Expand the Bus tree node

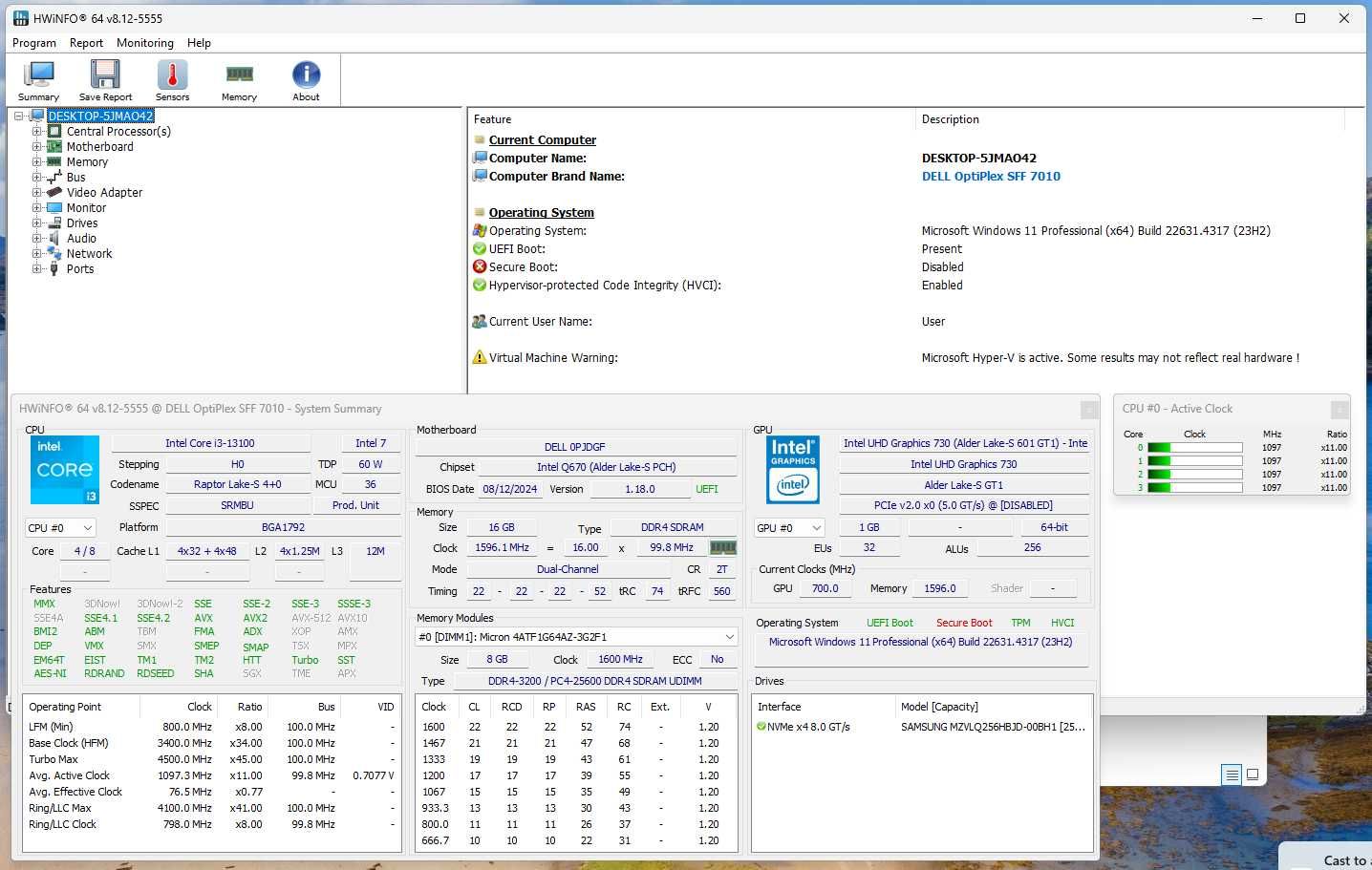[37, 178]
